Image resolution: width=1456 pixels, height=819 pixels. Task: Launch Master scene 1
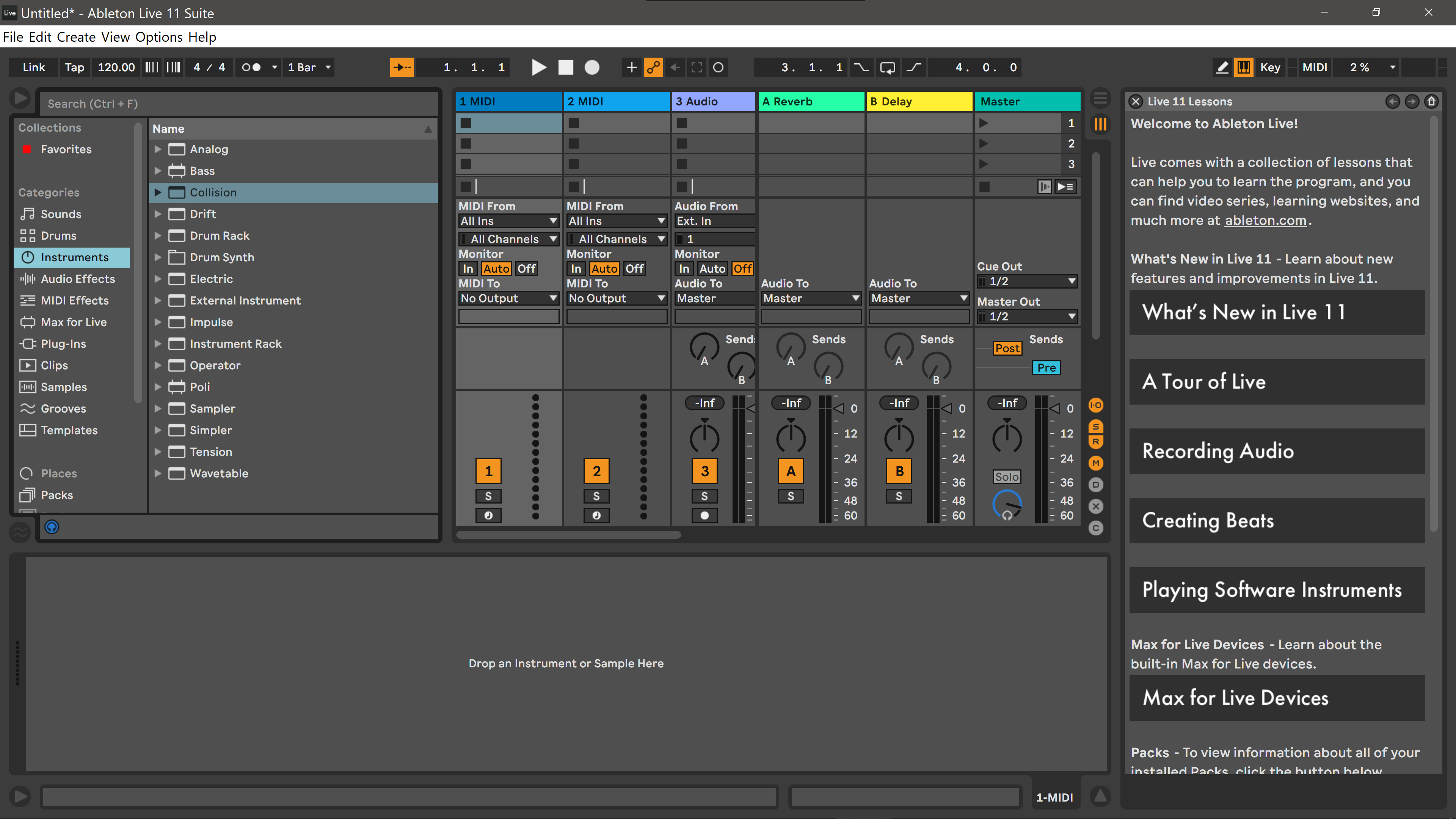pos(984,122)
